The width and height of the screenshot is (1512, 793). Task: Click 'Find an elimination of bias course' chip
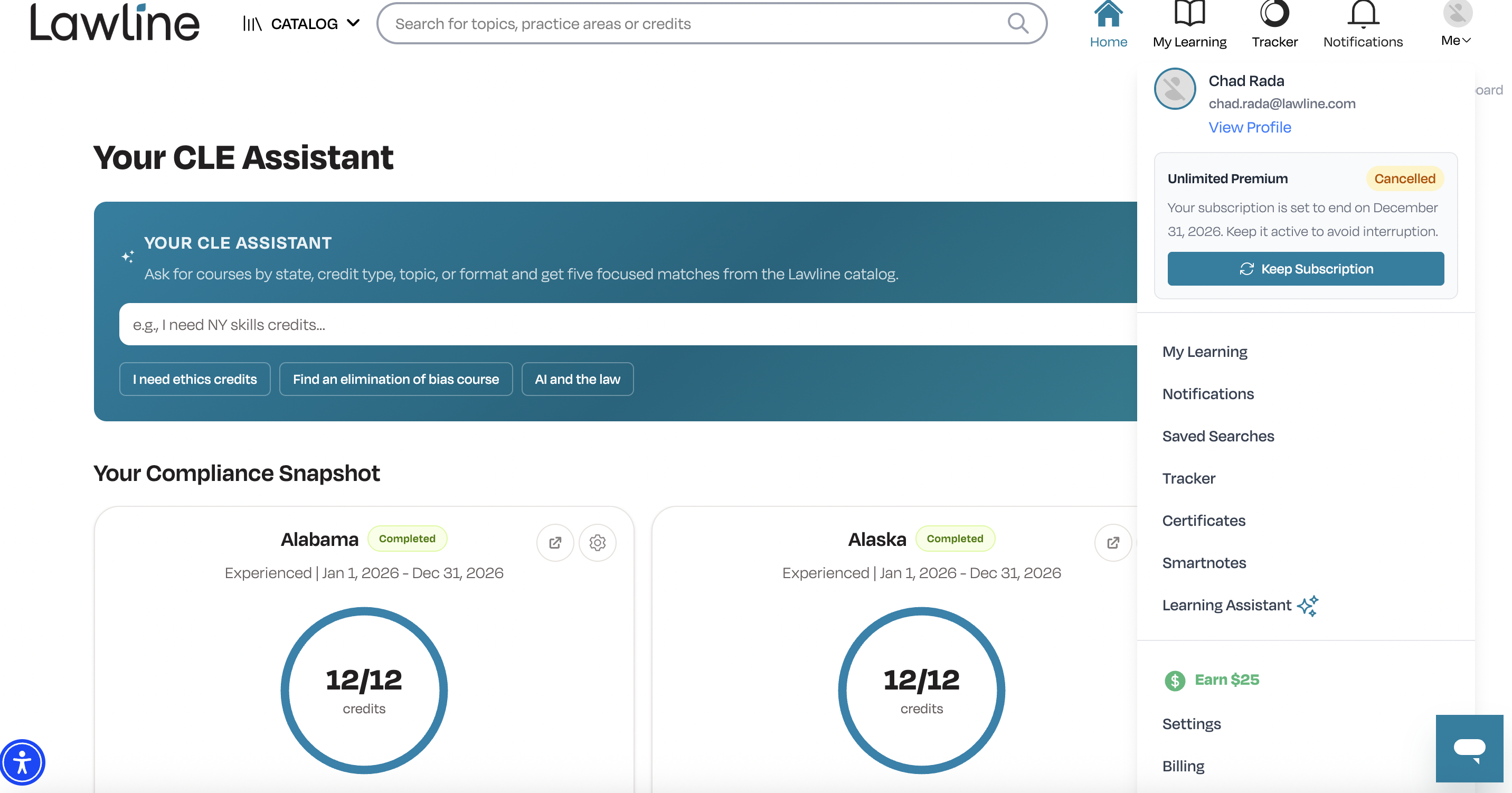pos(395,379)
